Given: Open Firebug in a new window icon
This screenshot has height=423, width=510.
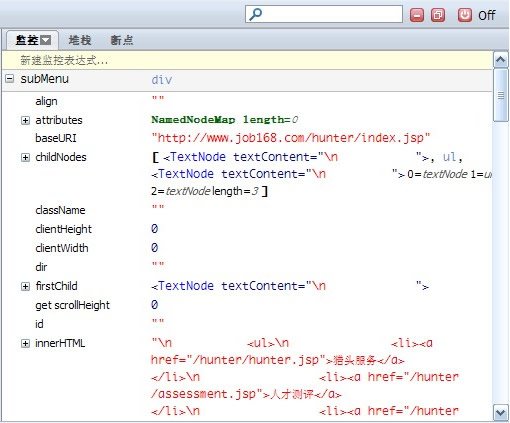Looking at the screenshot, I should click(438, 15).
